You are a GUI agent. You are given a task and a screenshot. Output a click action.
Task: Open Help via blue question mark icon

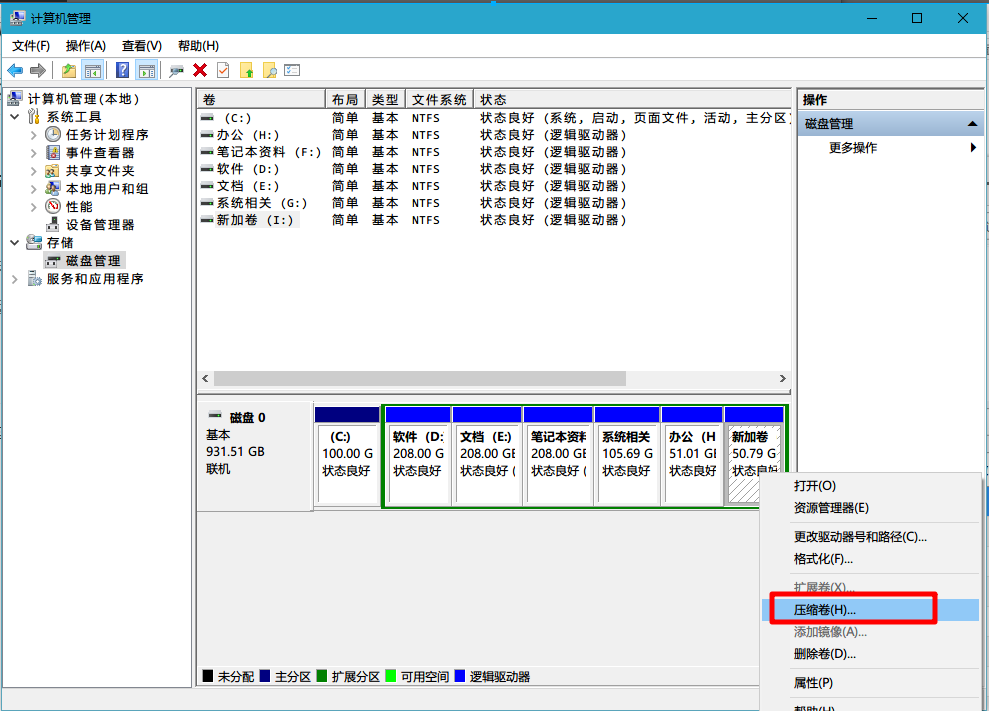coord(122,70)
